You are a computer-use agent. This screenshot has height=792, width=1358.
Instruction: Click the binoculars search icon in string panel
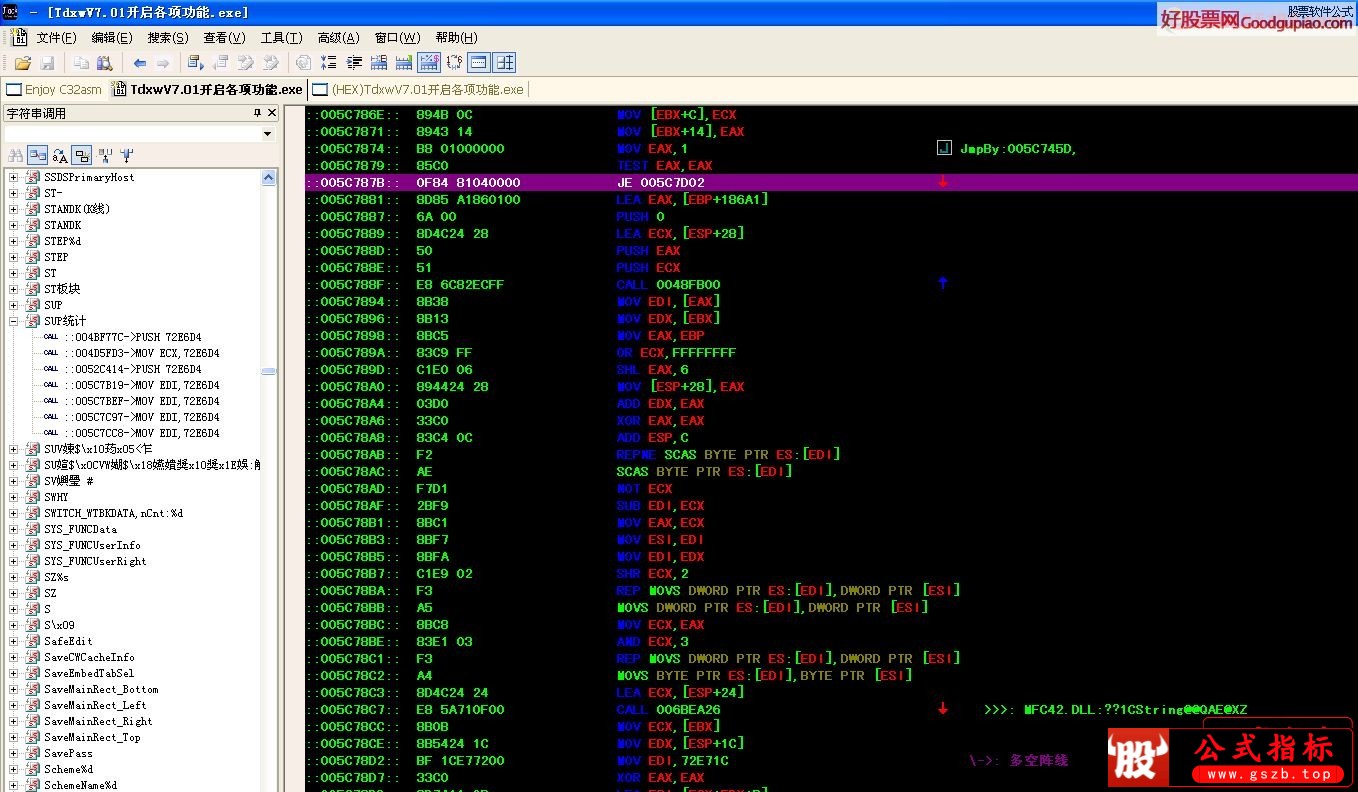point(15,155)
